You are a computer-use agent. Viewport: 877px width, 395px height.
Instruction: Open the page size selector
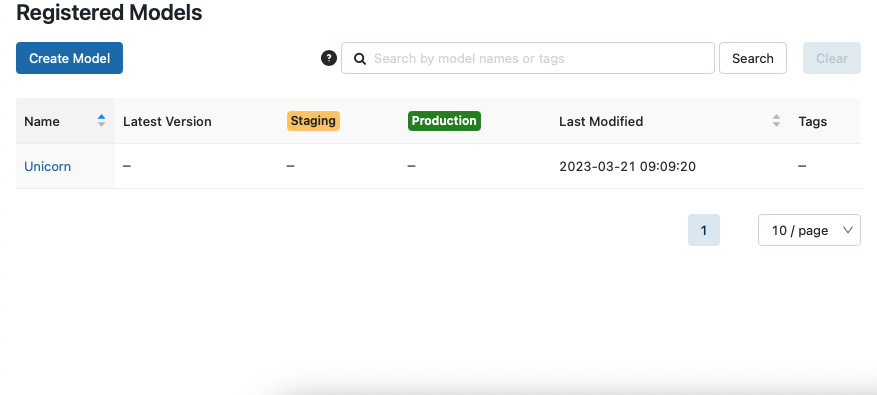click(809, 230)
